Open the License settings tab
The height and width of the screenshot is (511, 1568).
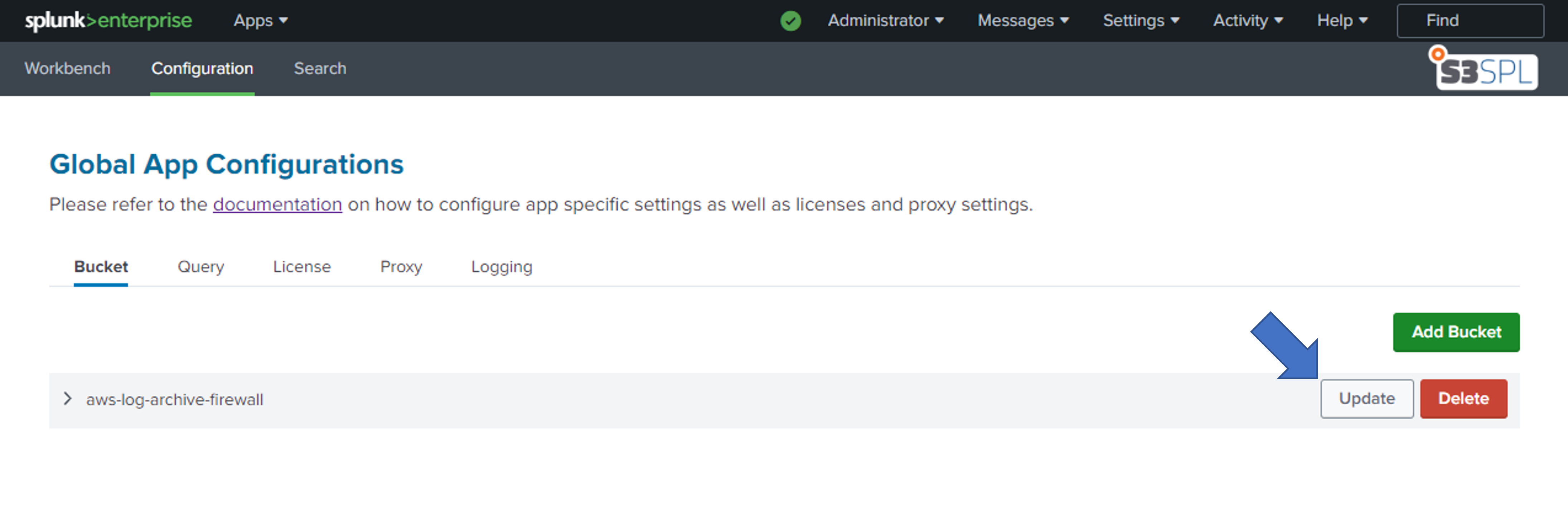tap(302, 267)
